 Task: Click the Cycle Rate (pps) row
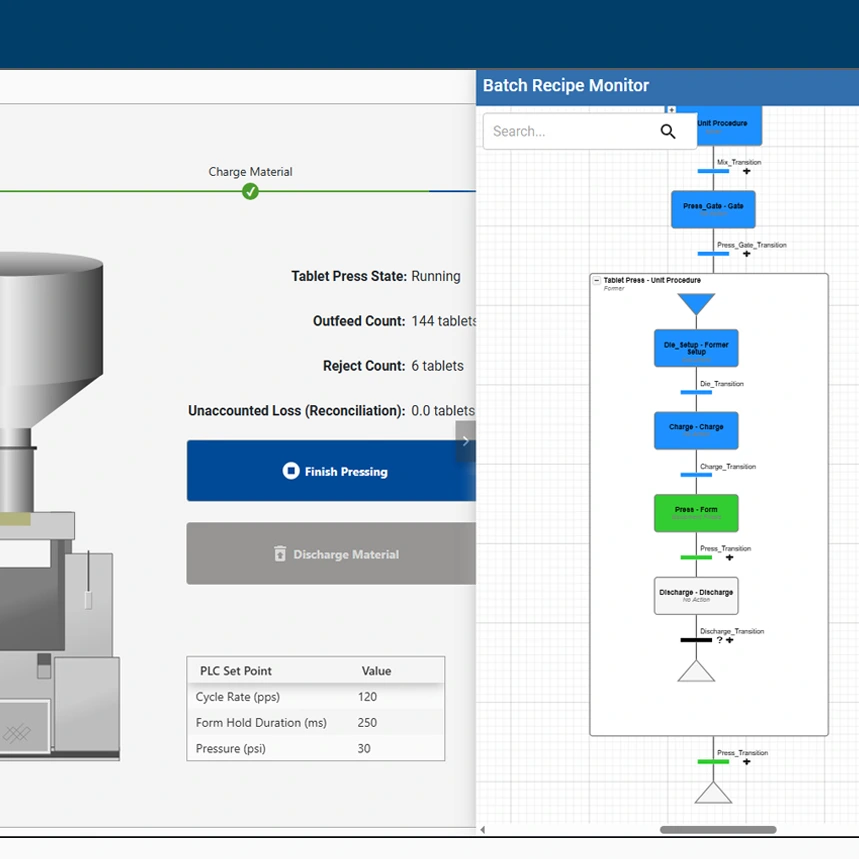316,697
